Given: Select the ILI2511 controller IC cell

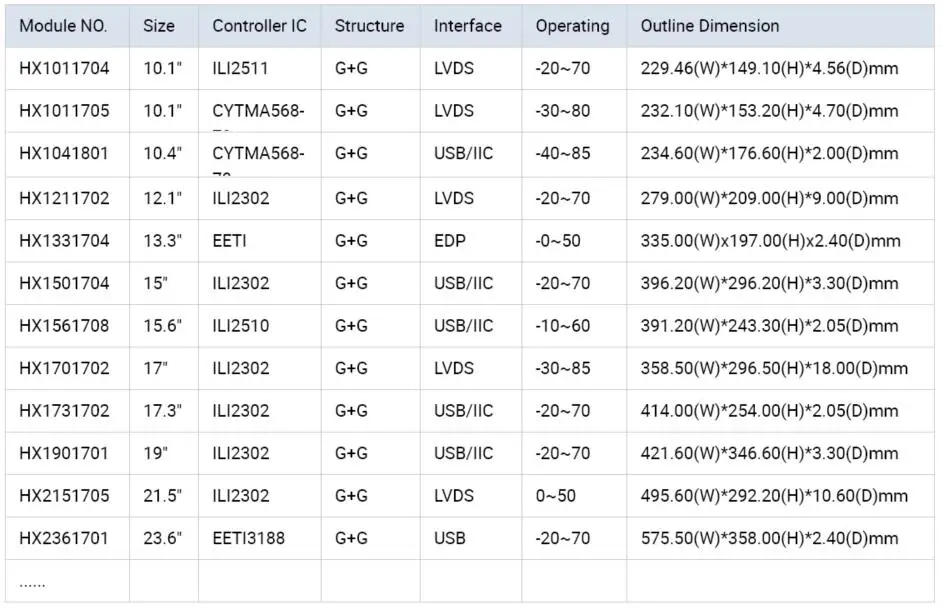Looking at the screenshot, I should click(240, 69).
